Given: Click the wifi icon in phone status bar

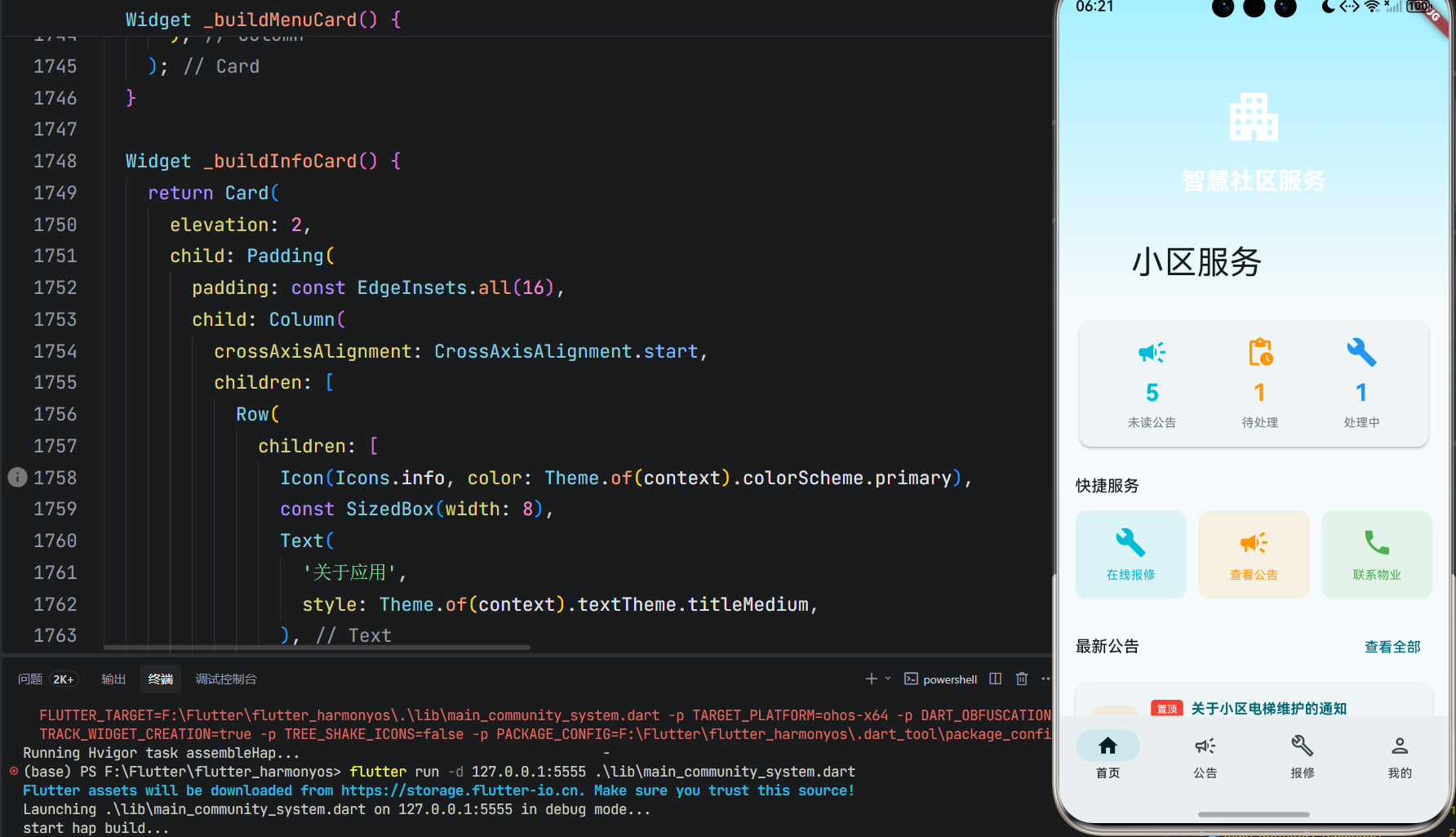Looking at the screenshot, I should pos(1372,7).
